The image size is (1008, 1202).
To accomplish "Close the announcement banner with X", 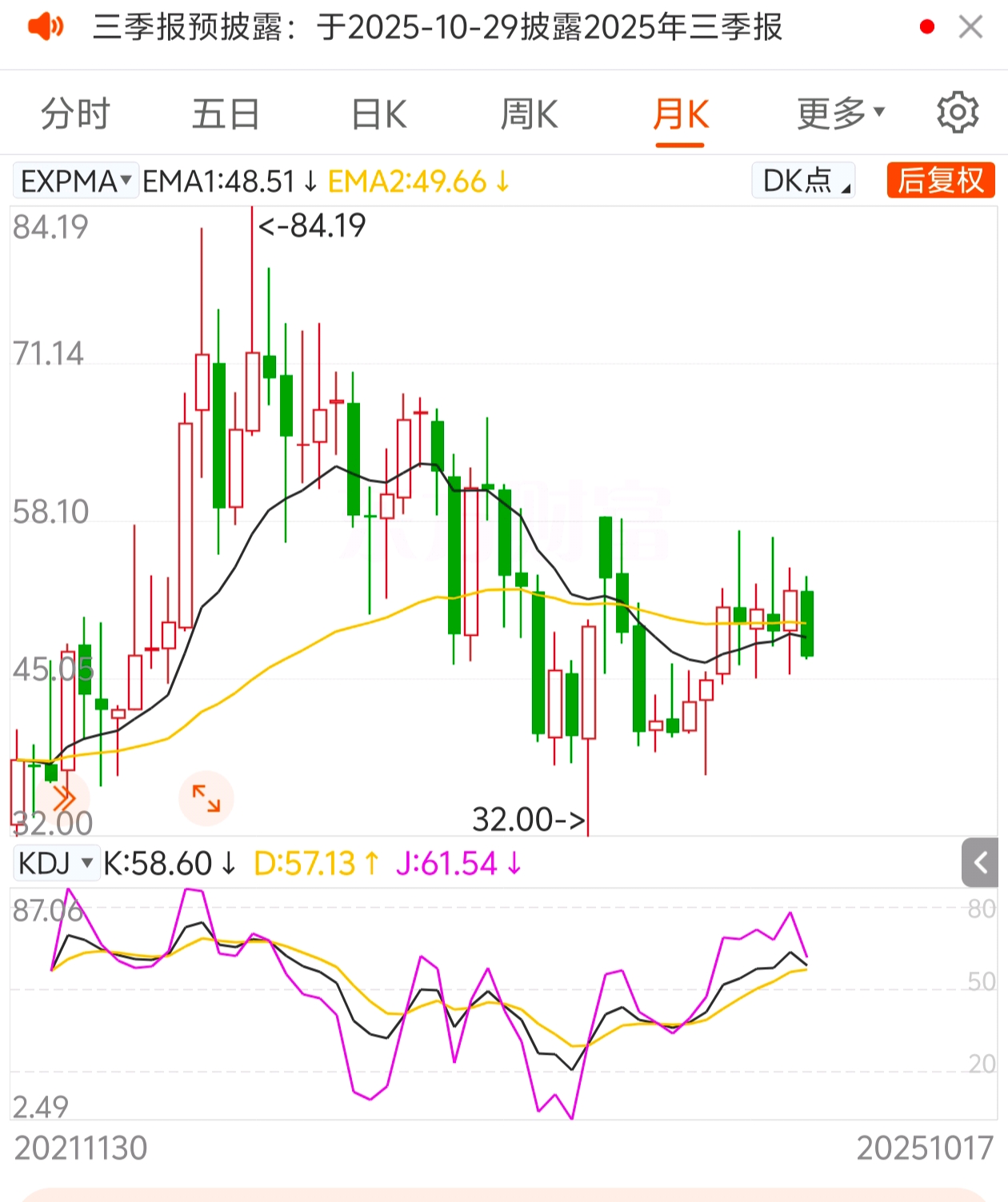I will pyautogui.click(x=970, y=27).
